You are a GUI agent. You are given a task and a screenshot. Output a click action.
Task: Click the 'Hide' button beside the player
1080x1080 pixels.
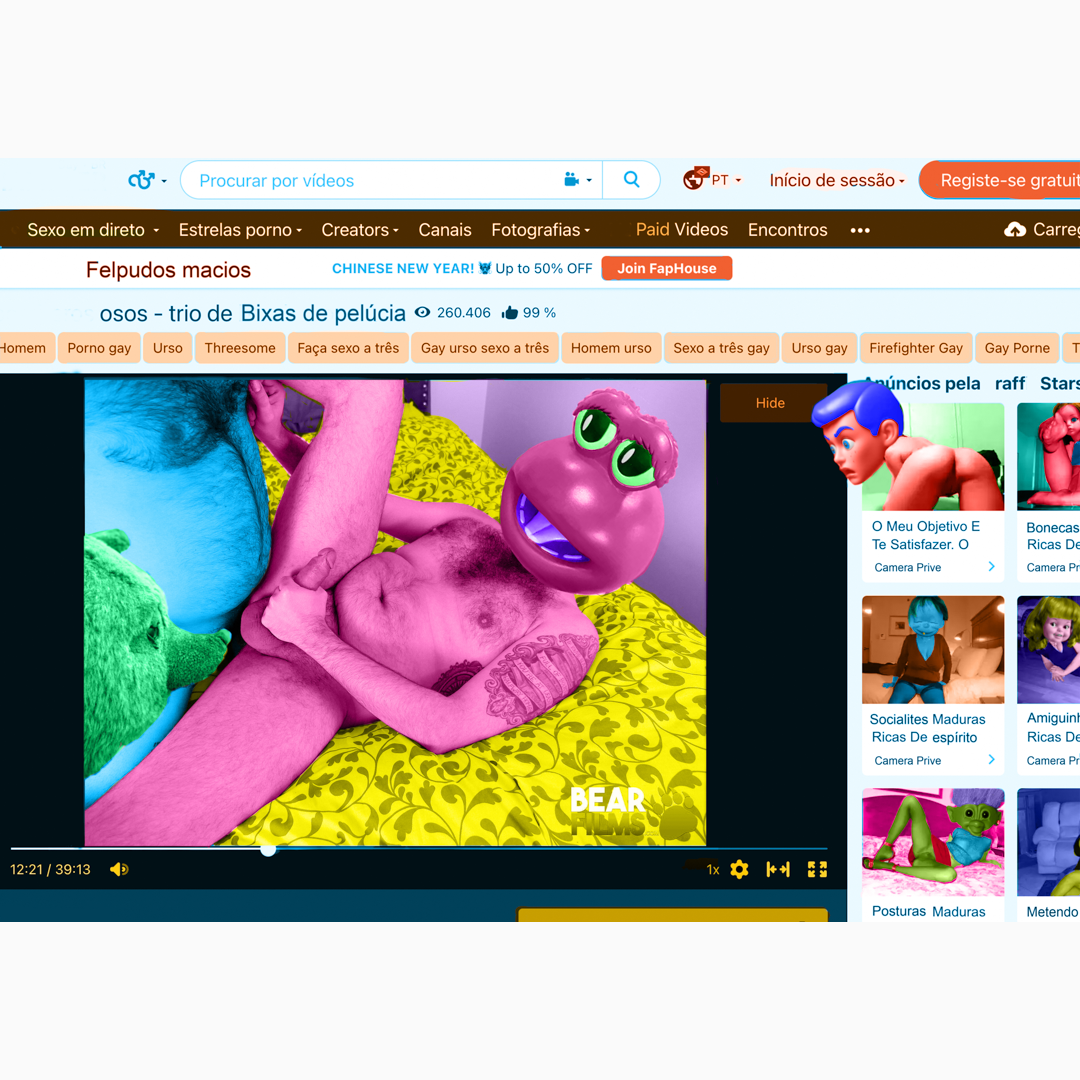coord(770,403)
